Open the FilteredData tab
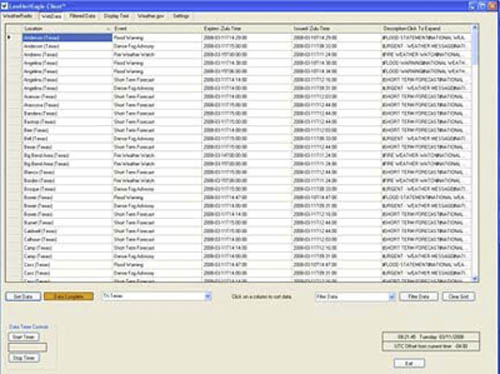This screenshot has width=500, height=374. point(82,16)
